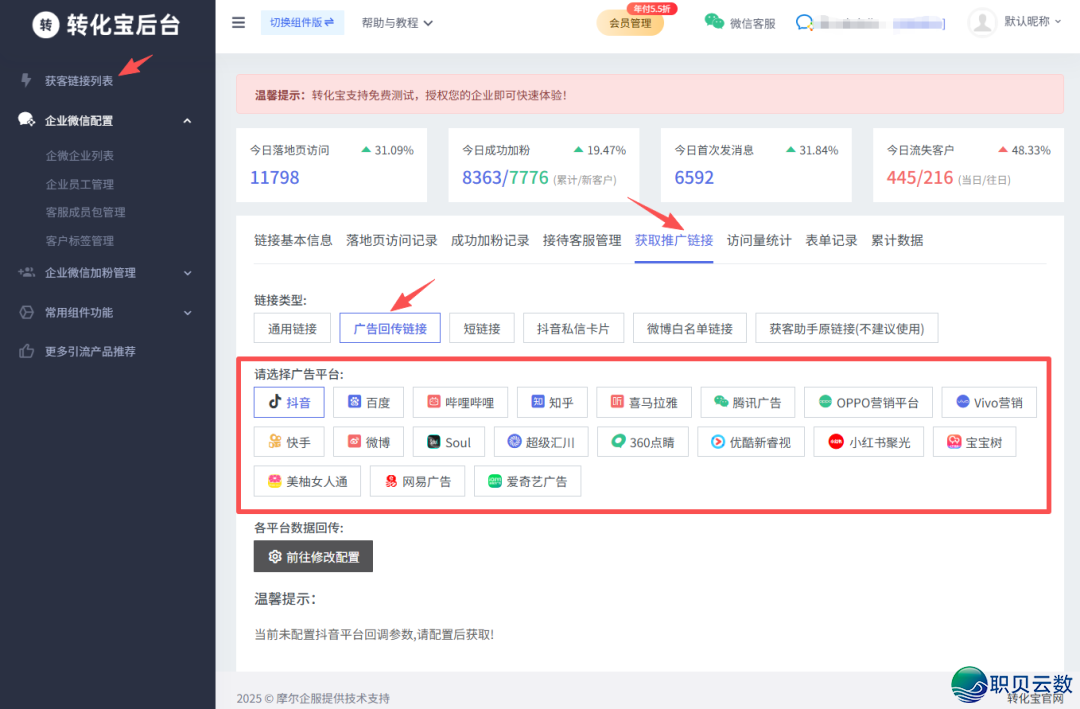Click the 前往修改配置 button
The height and width of the screenshot is (709, 1080).
pos(313,556)
